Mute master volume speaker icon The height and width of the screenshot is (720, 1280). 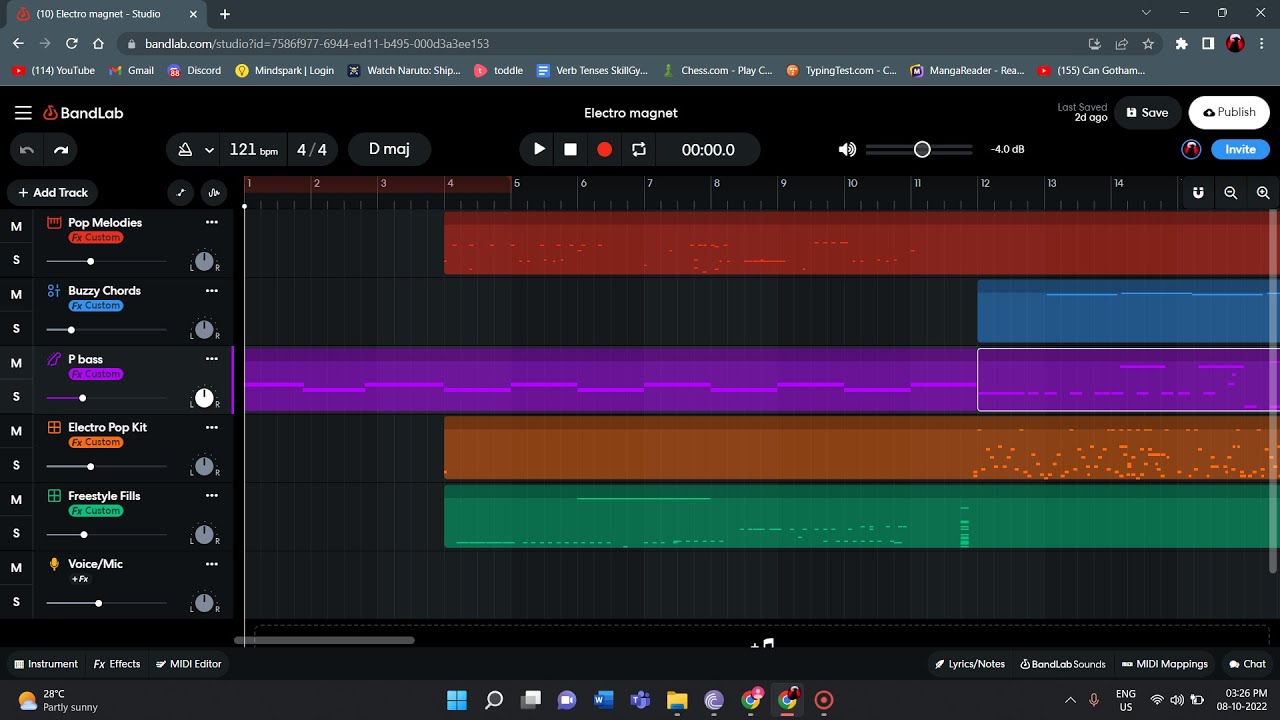tap(847, 149)
